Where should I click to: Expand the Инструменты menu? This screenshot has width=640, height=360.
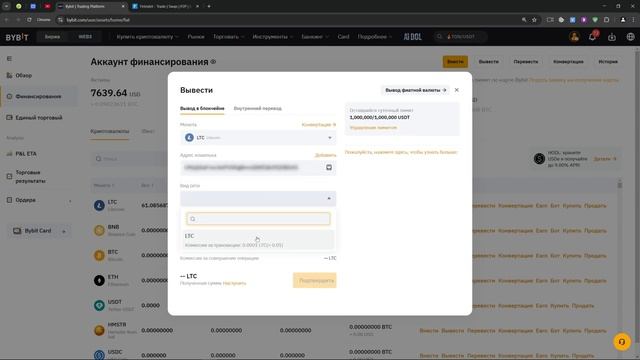pos(273,37)
